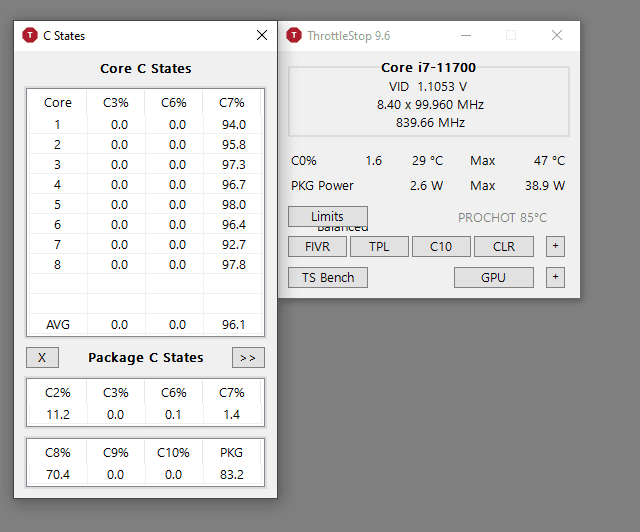The image size is (640, 532).
Task: Click the C10 button
Action: click(441, 247)
